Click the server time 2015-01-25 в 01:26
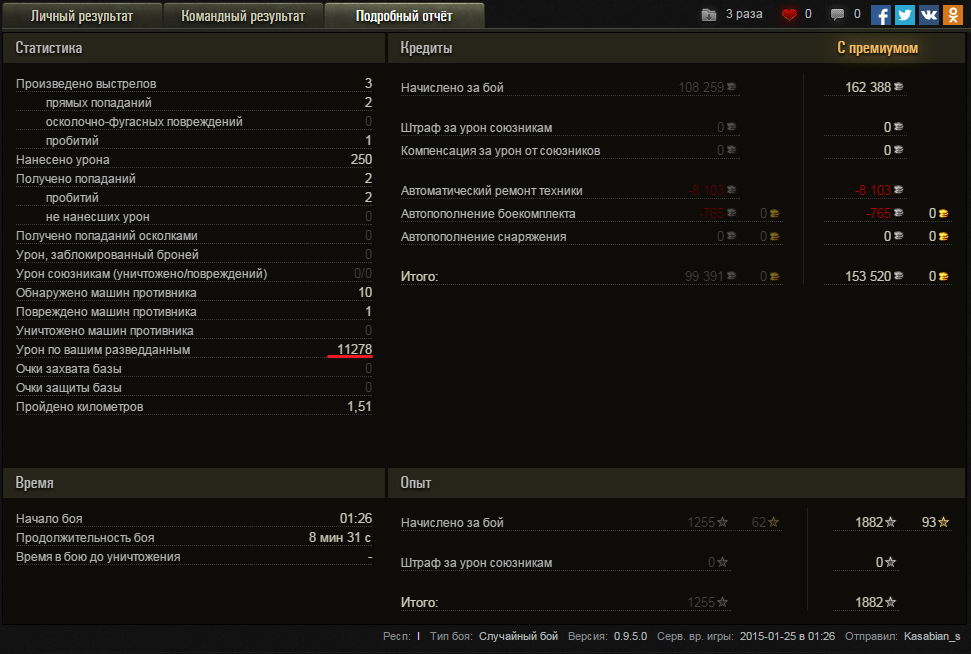Screen dimensions: 971x654 [787, 637]
